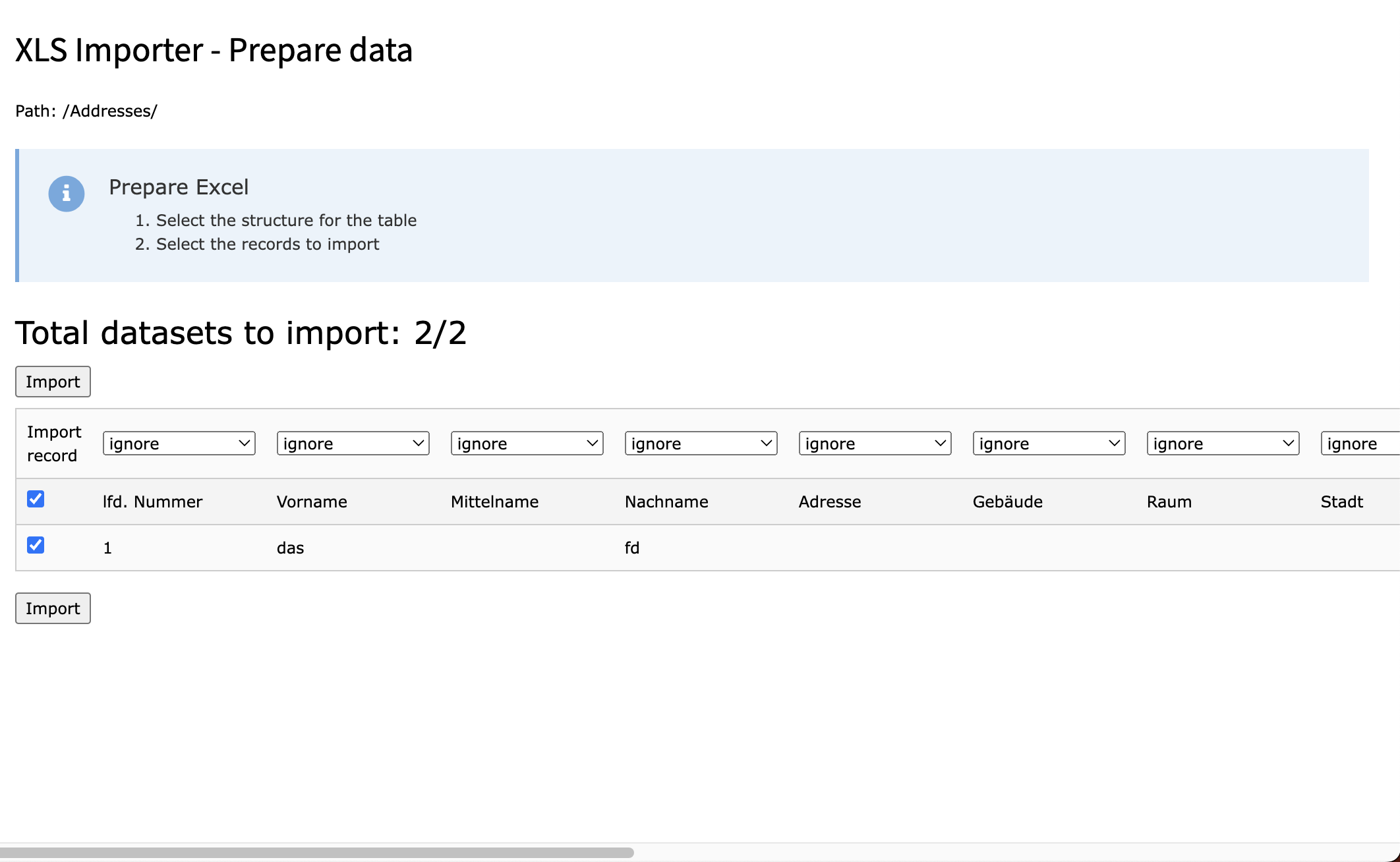Click the 'Prepare Excel' info box title

pyautogui.click(x=179, y=187)
